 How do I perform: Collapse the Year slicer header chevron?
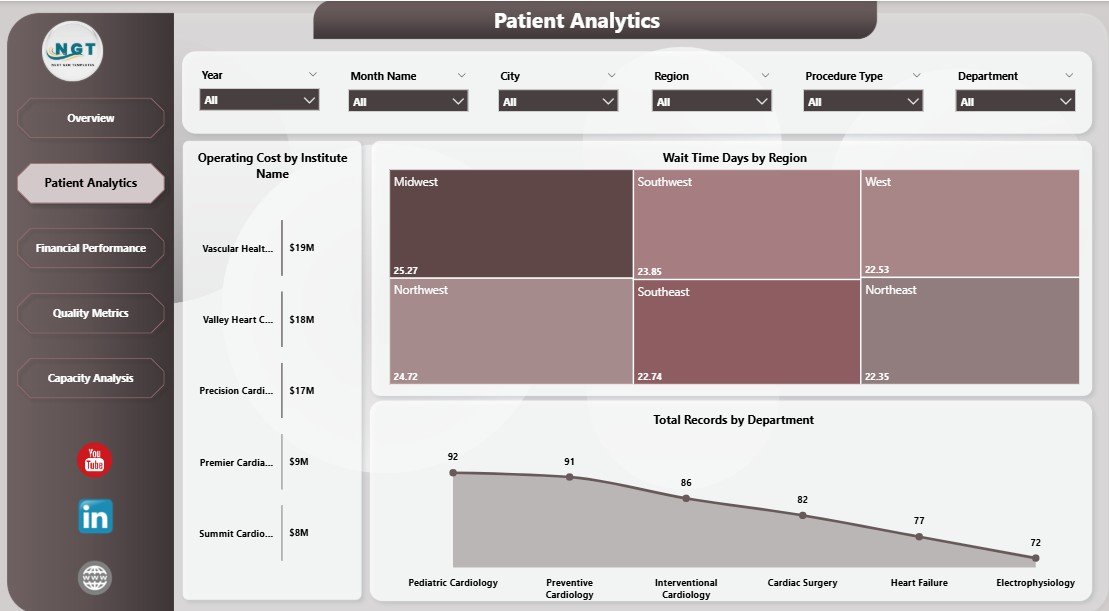click(314, 74)
